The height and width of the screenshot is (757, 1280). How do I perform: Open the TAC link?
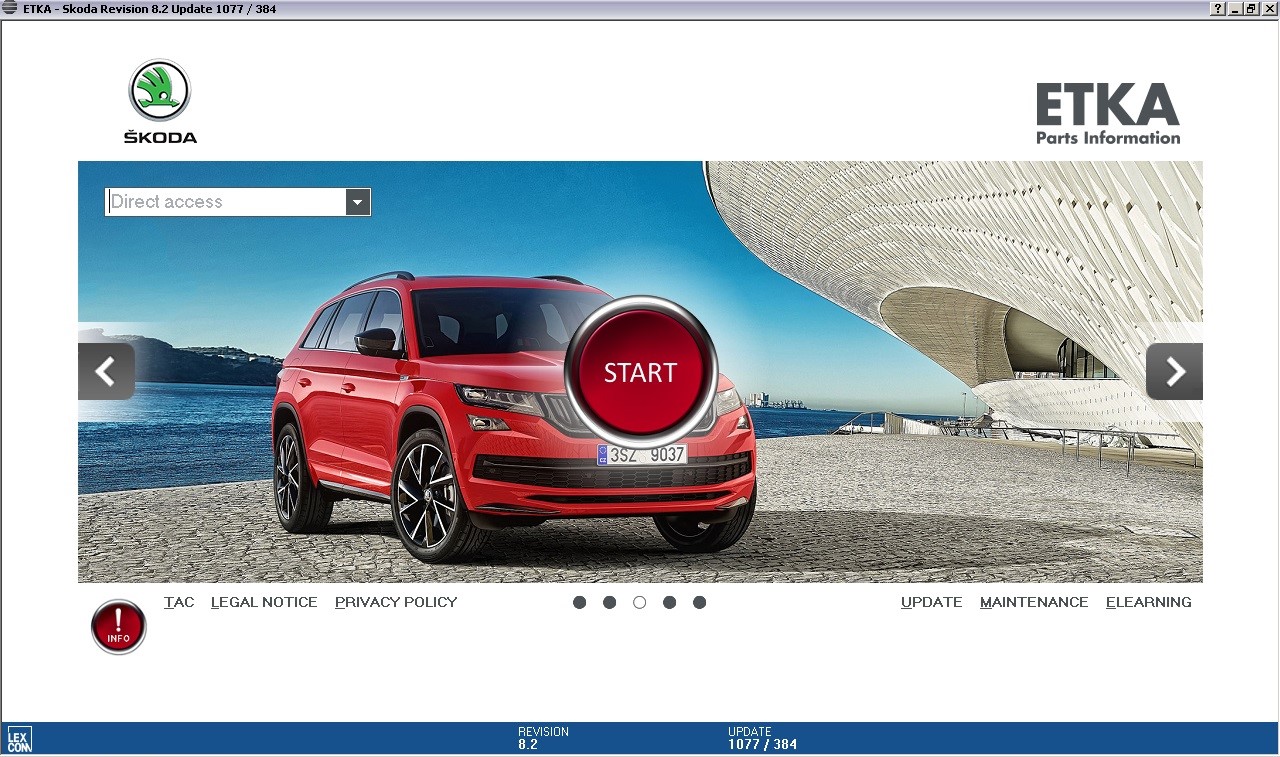(x=179, y=602)
